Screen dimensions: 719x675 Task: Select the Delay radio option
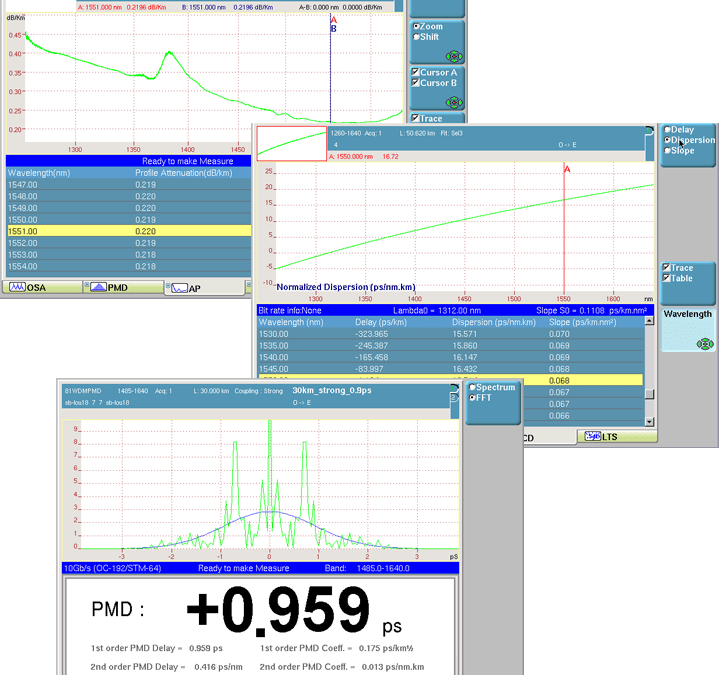click(x=667, y=130)
